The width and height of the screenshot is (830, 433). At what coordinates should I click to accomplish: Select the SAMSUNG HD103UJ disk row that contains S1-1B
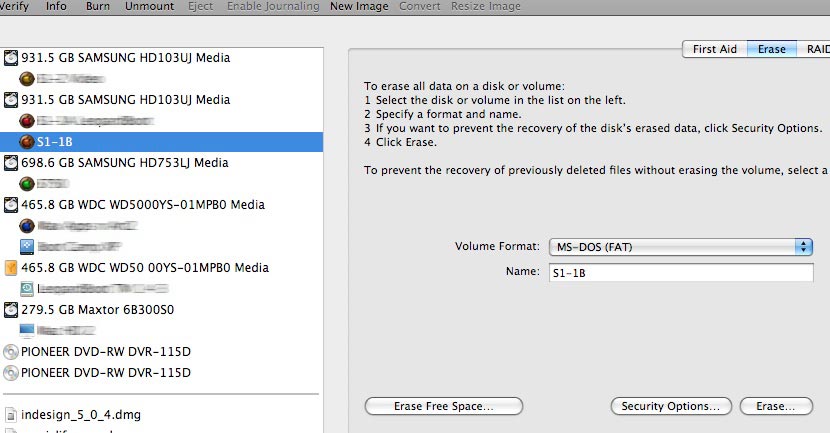pyautogui.click(x=161, y=100)
